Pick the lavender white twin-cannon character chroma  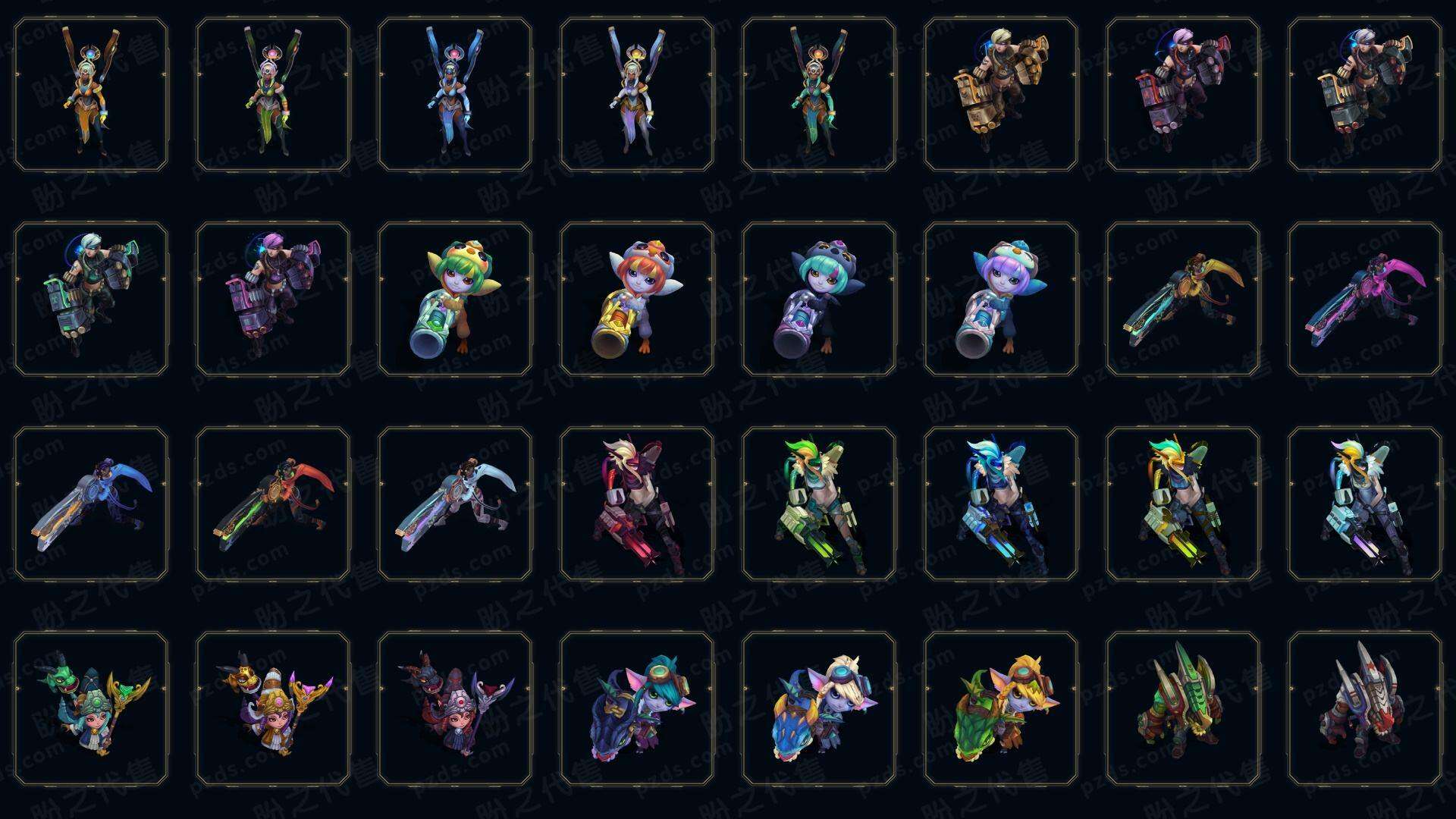[x=637, y=95]
